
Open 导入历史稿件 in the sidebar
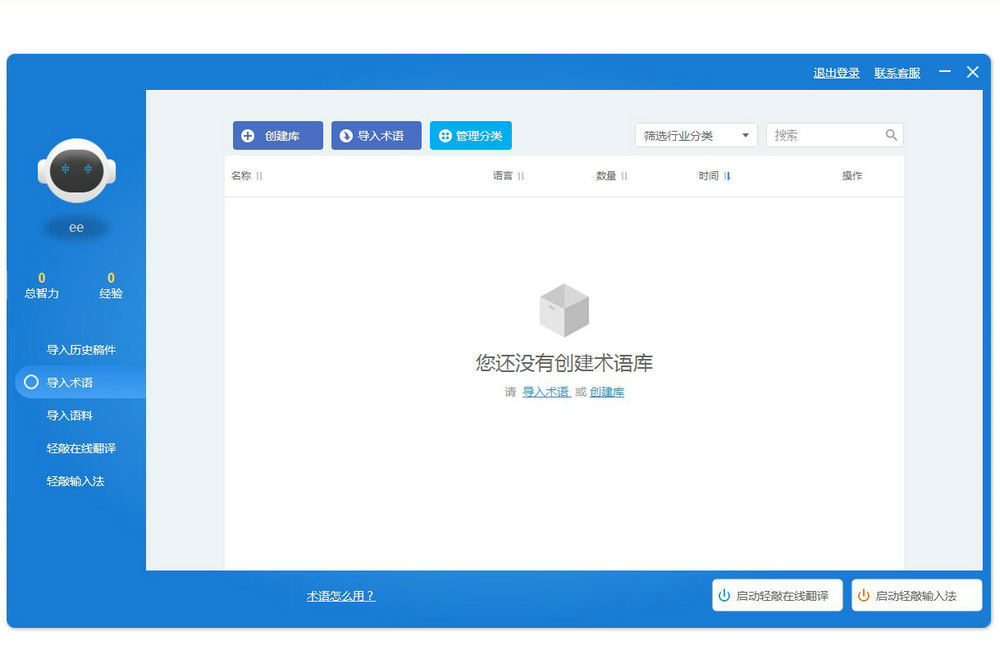coord(81,350)
